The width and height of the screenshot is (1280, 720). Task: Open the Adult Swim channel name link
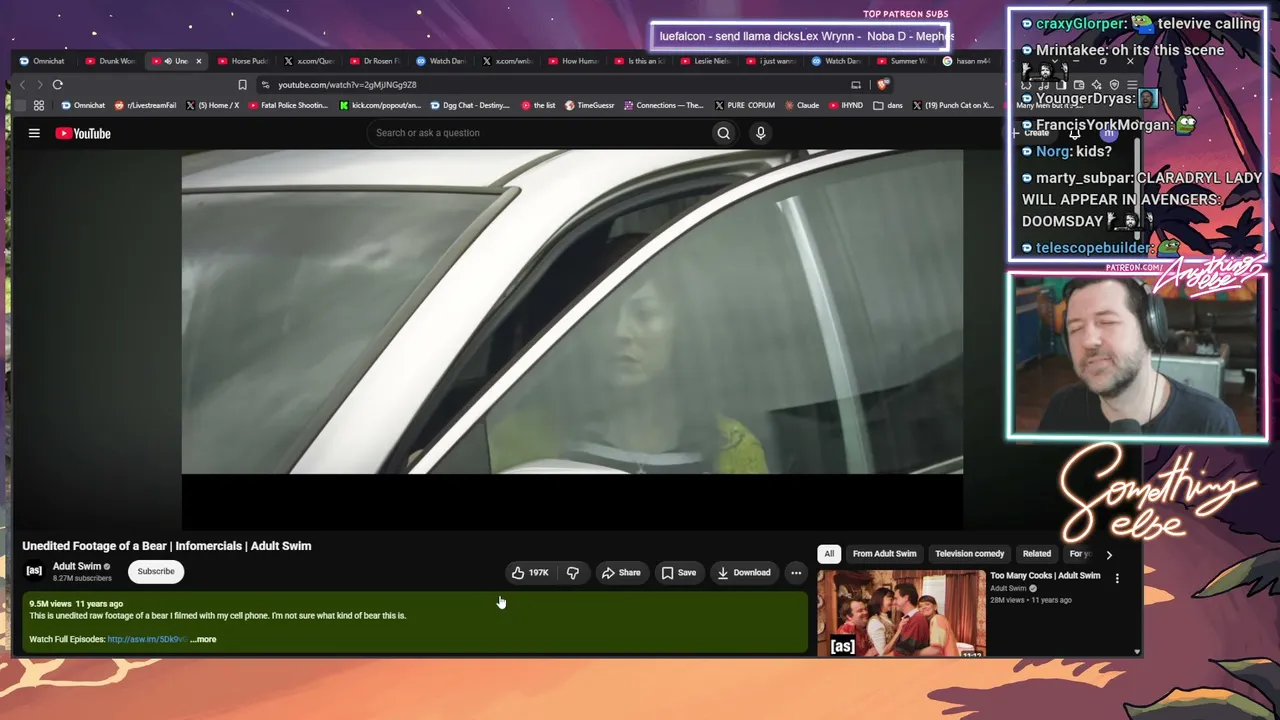(x=77, y=566)
